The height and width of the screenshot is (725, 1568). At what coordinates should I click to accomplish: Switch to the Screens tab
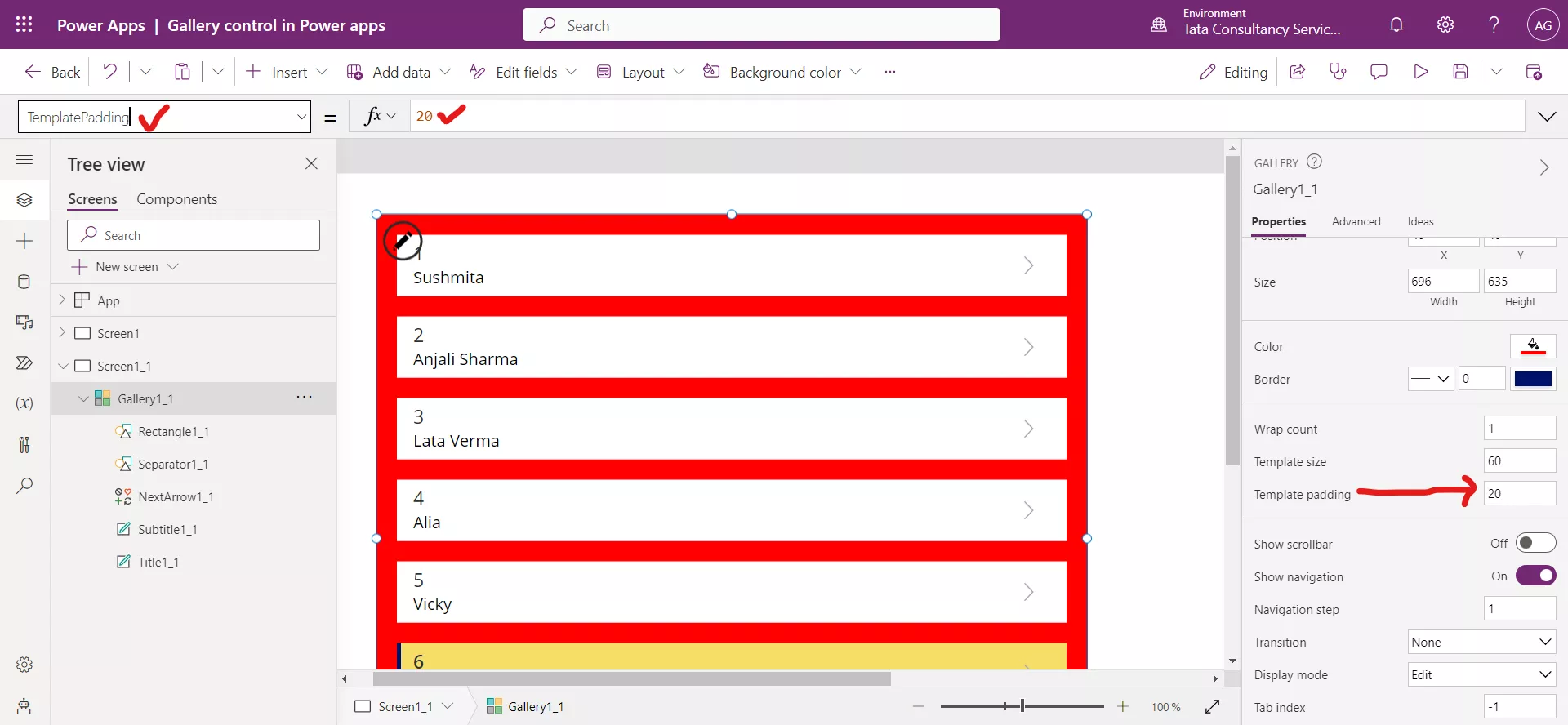pos(92,199)
